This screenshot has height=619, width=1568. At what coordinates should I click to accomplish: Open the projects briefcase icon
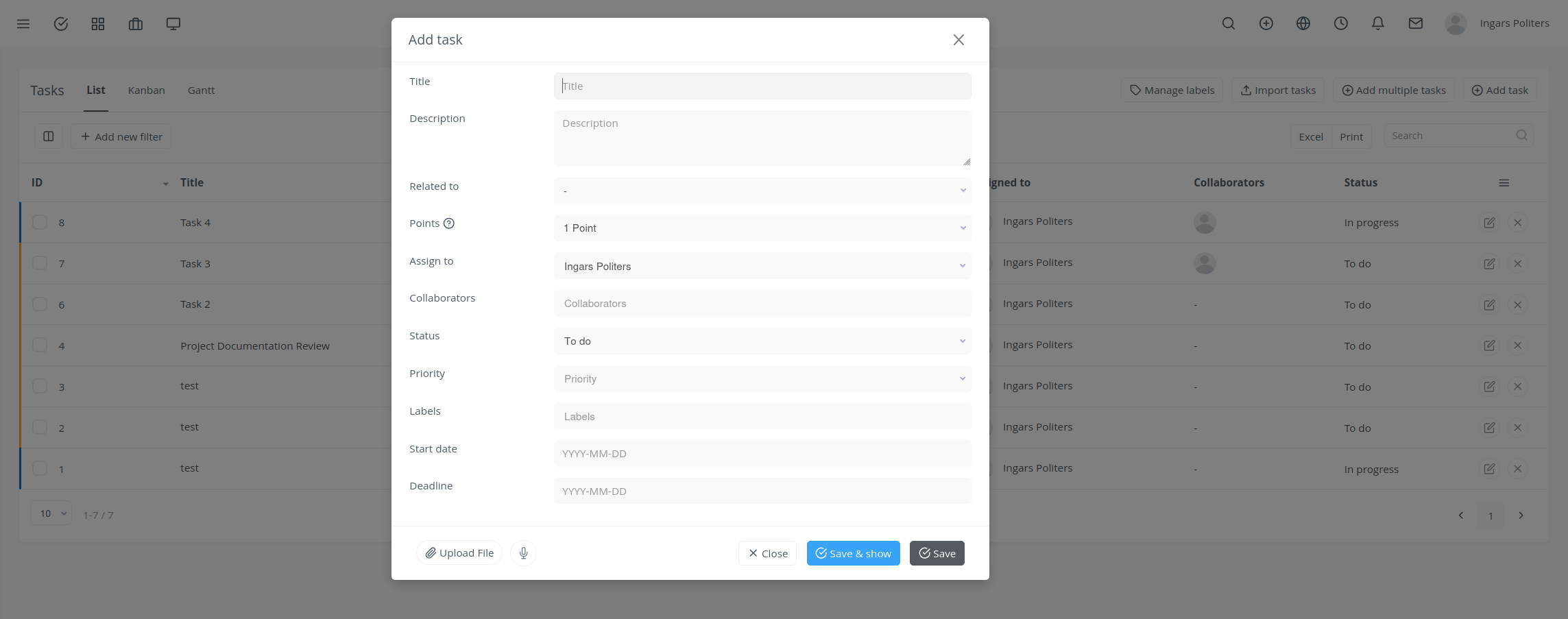point(135,23)
